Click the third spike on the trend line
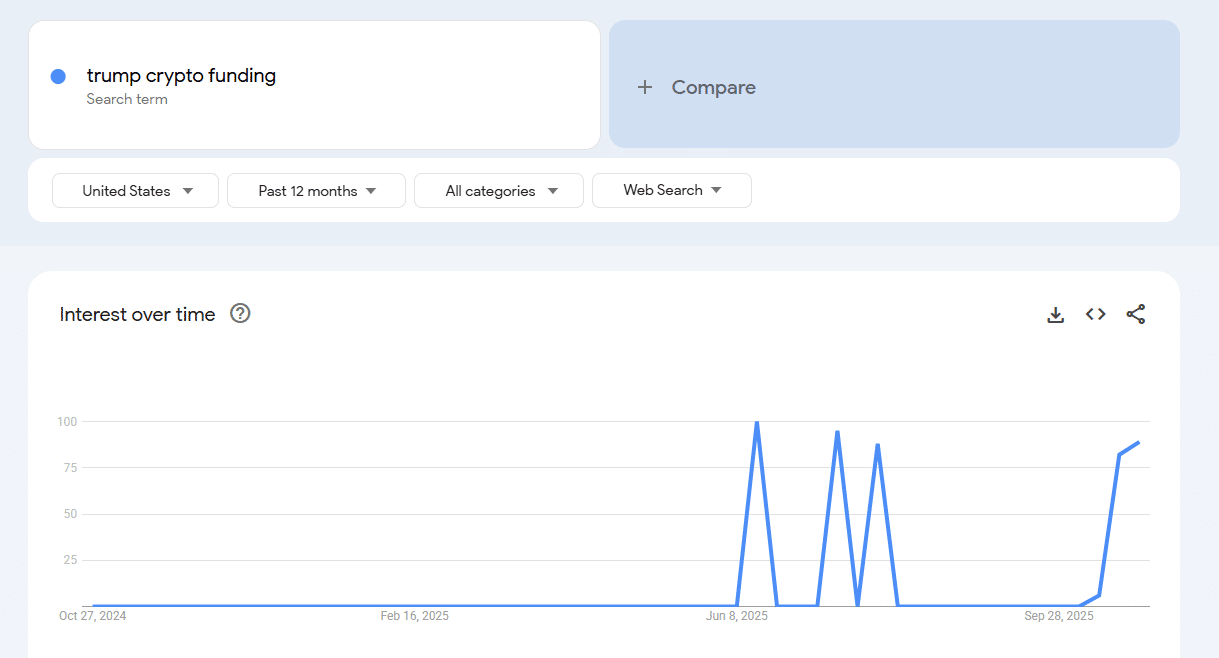The image size is (1219, 658). (877, 445)
